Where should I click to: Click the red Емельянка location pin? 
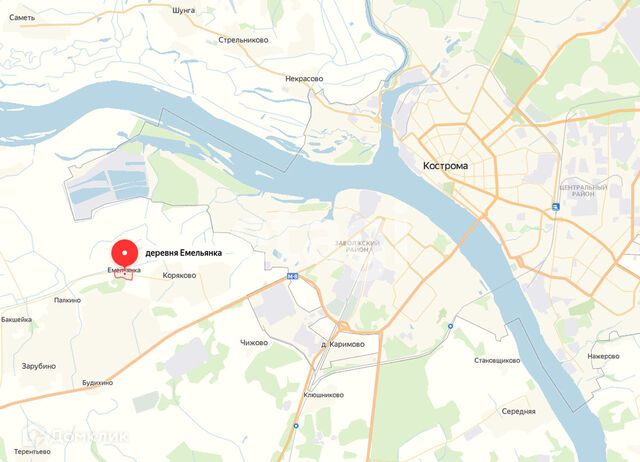(x=124, y=254)
